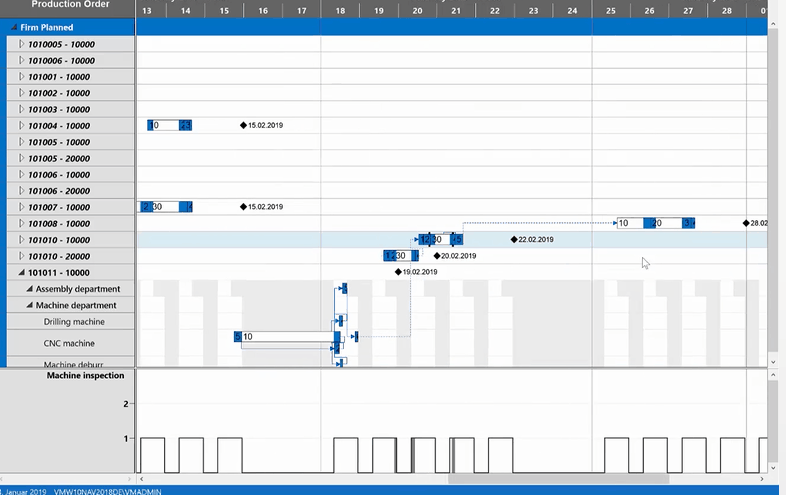This screenshot has height=495, width=786.
Task: Click the 19.02.2019 milestone diamond
Action: tap(398, 272)
